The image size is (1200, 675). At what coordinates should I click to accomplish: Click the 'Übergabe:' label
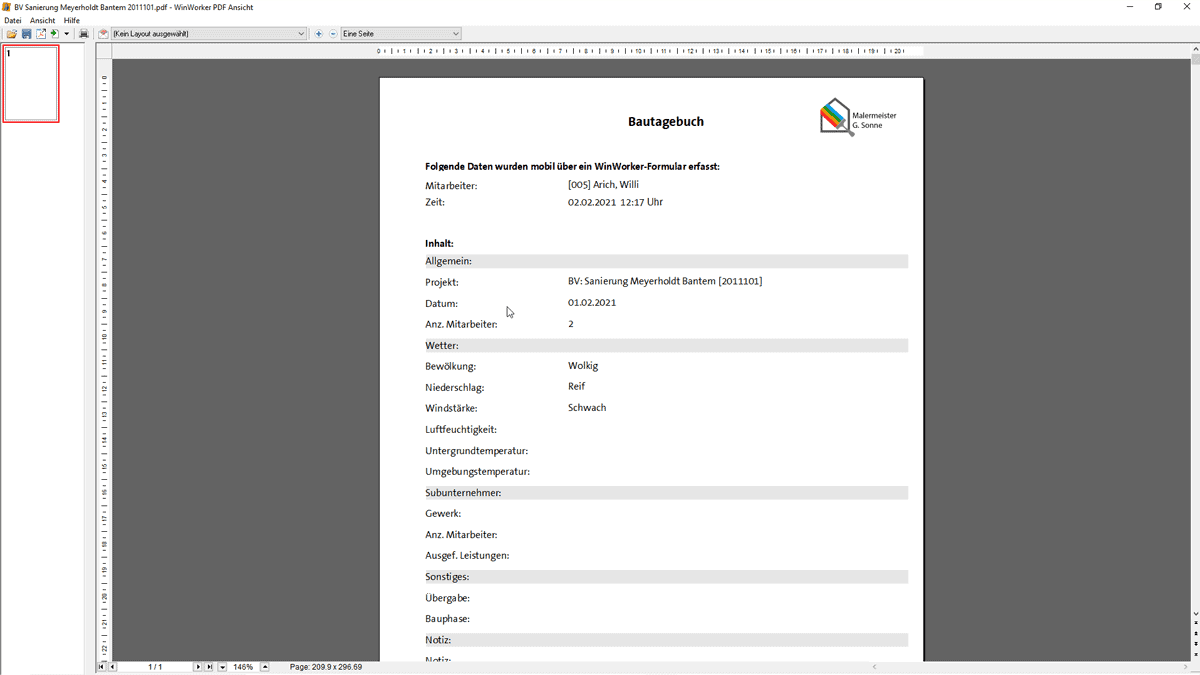pos(447,598)
